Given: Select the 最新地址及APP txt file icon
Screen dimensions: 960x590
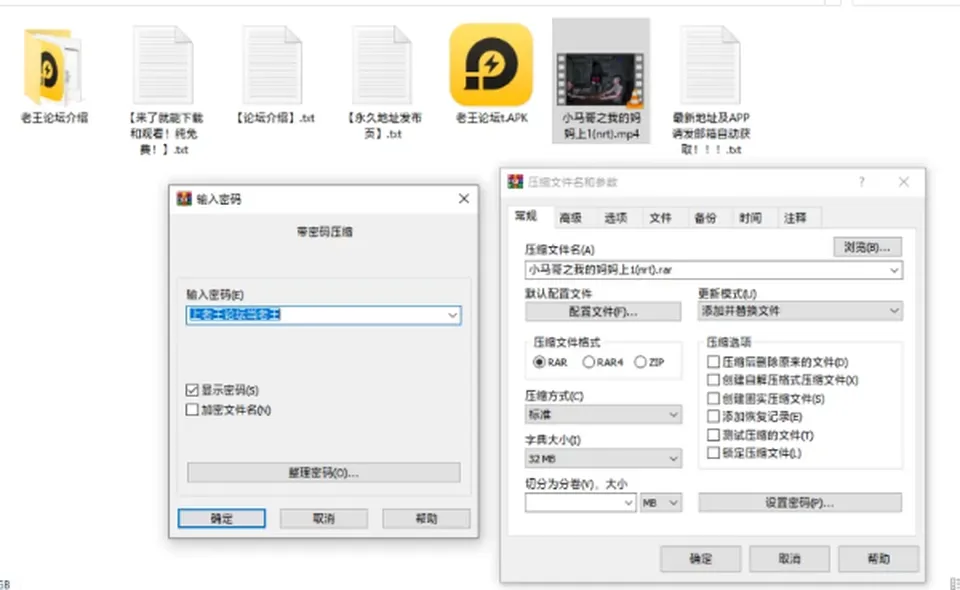Looking at the screenshot, I should (x=710, y=65).
